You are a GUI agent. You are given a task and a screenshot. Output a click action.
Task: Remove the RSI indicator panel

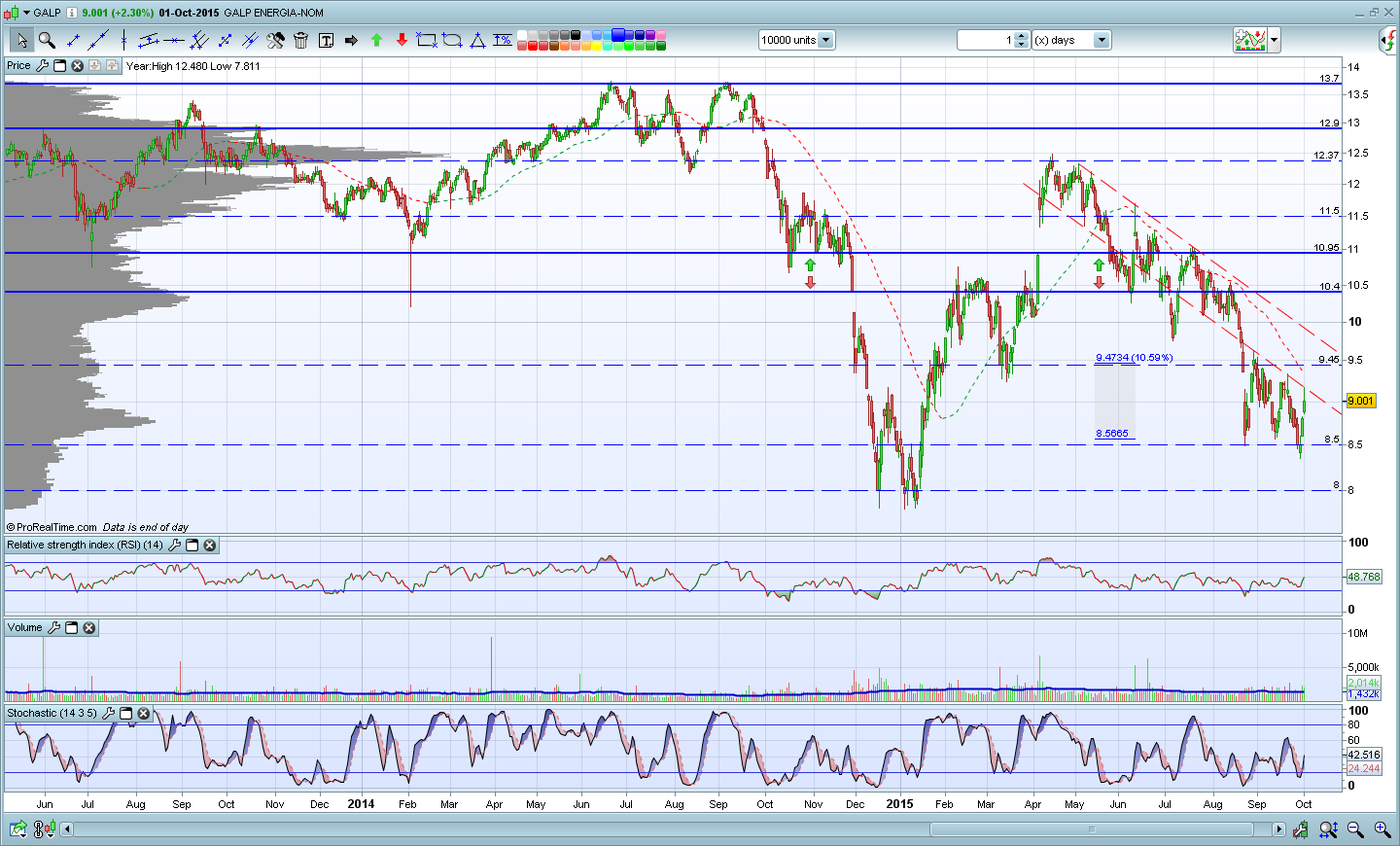click(209, 546)
